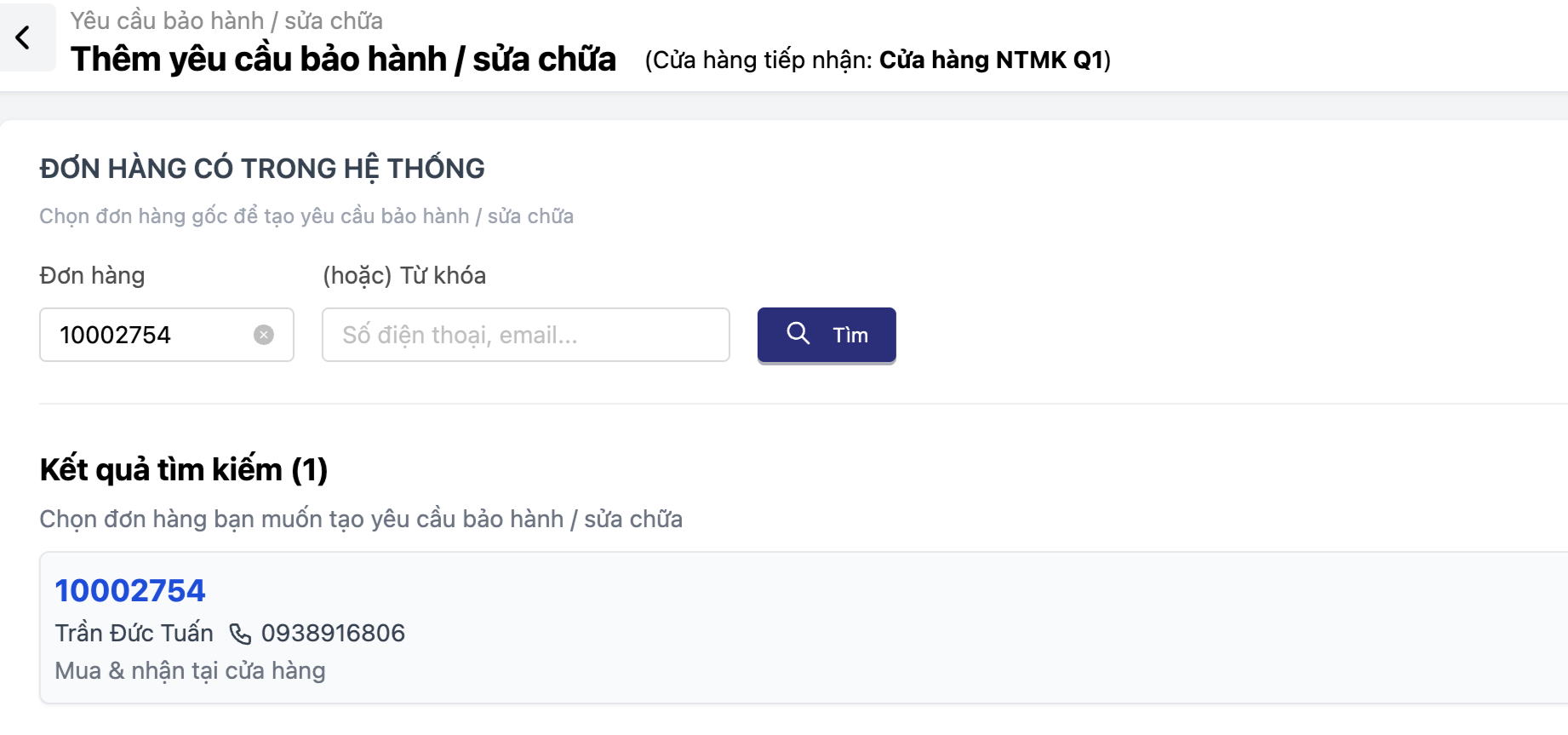Click the ĐƠN HÀNG CÓ TRONG HỆ THỐNG heading
Viewport: 1568px width, 735px height.
point(262,169)
